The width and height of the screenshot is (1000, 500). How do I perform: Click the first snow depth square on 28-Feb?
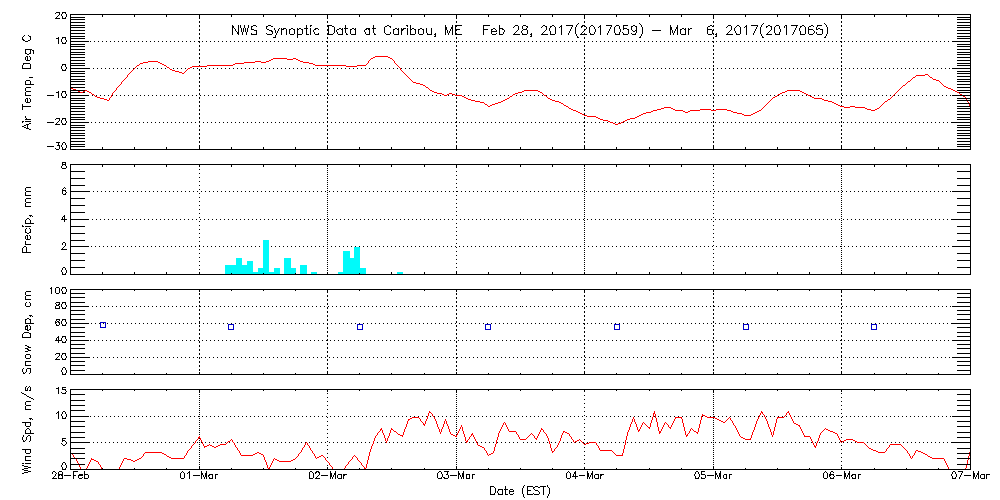[x=102, y=325]
